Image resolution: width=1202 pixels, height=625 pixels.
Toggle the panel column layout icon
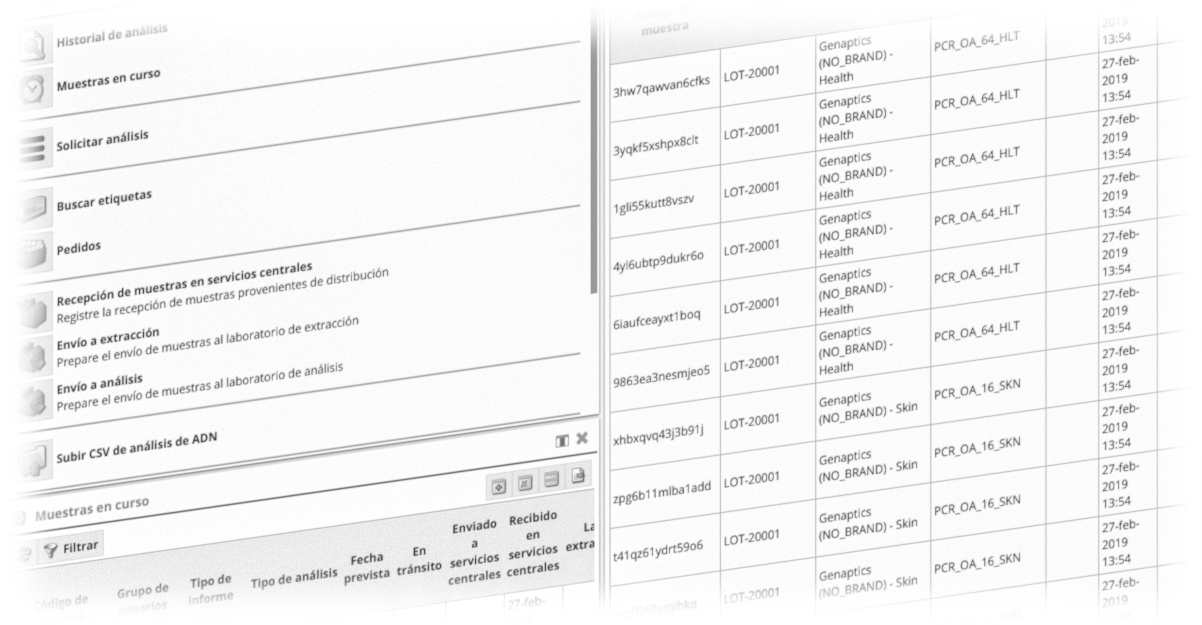click(563, 441)
